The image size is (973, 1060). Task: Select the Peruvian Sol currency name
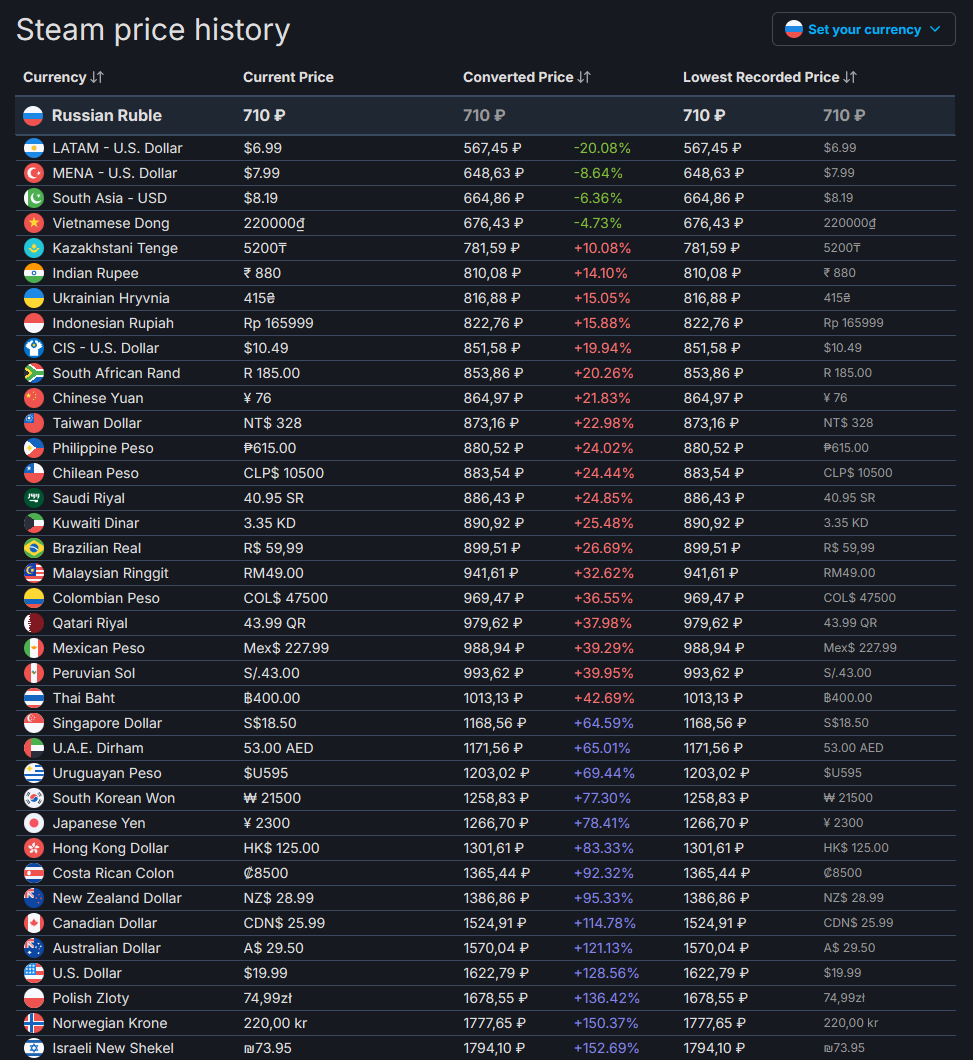click(x=94, y=673)
